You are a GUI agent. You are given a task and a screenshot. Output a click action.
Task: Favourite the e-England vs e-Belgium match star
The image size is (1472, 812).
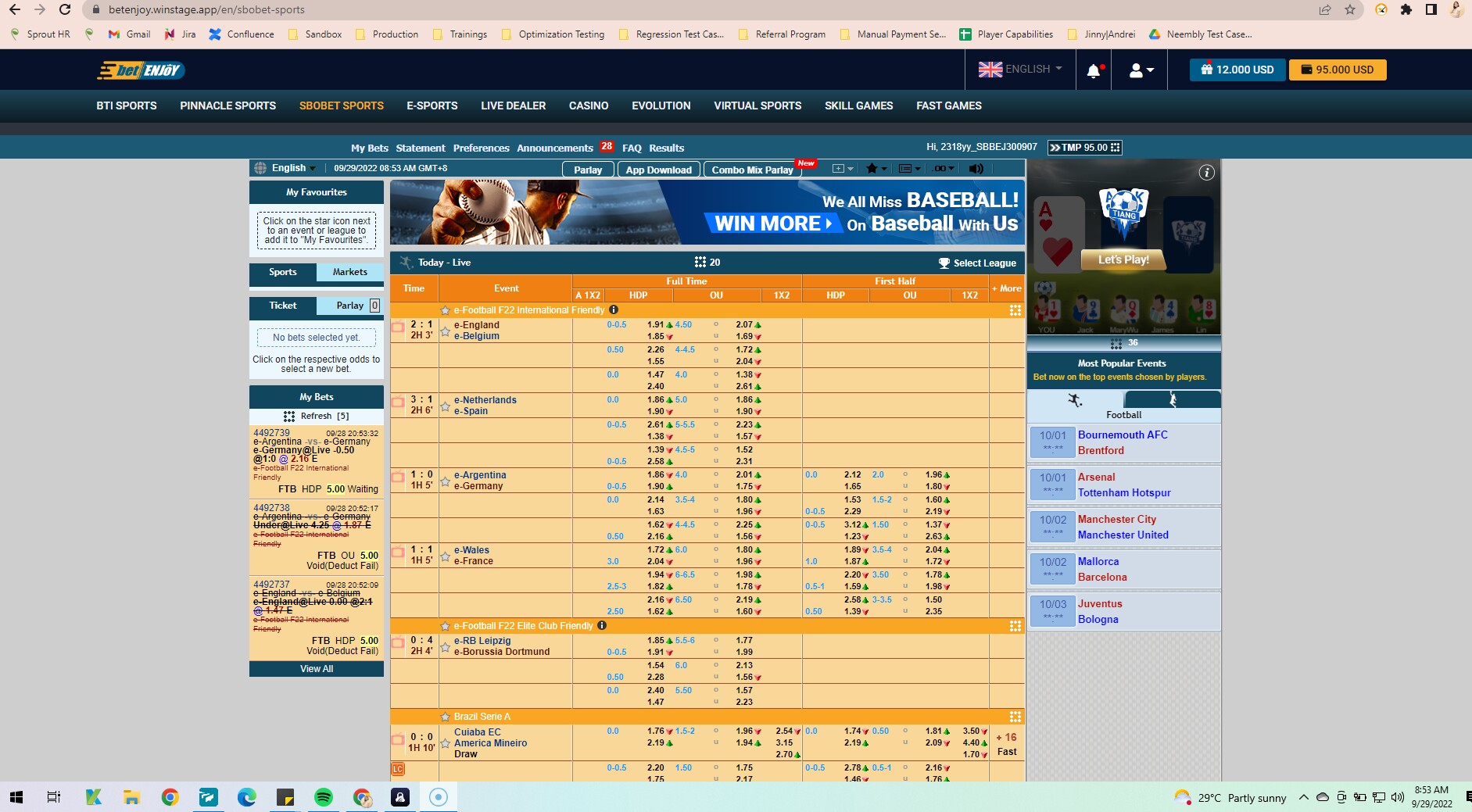click(446, 331)
